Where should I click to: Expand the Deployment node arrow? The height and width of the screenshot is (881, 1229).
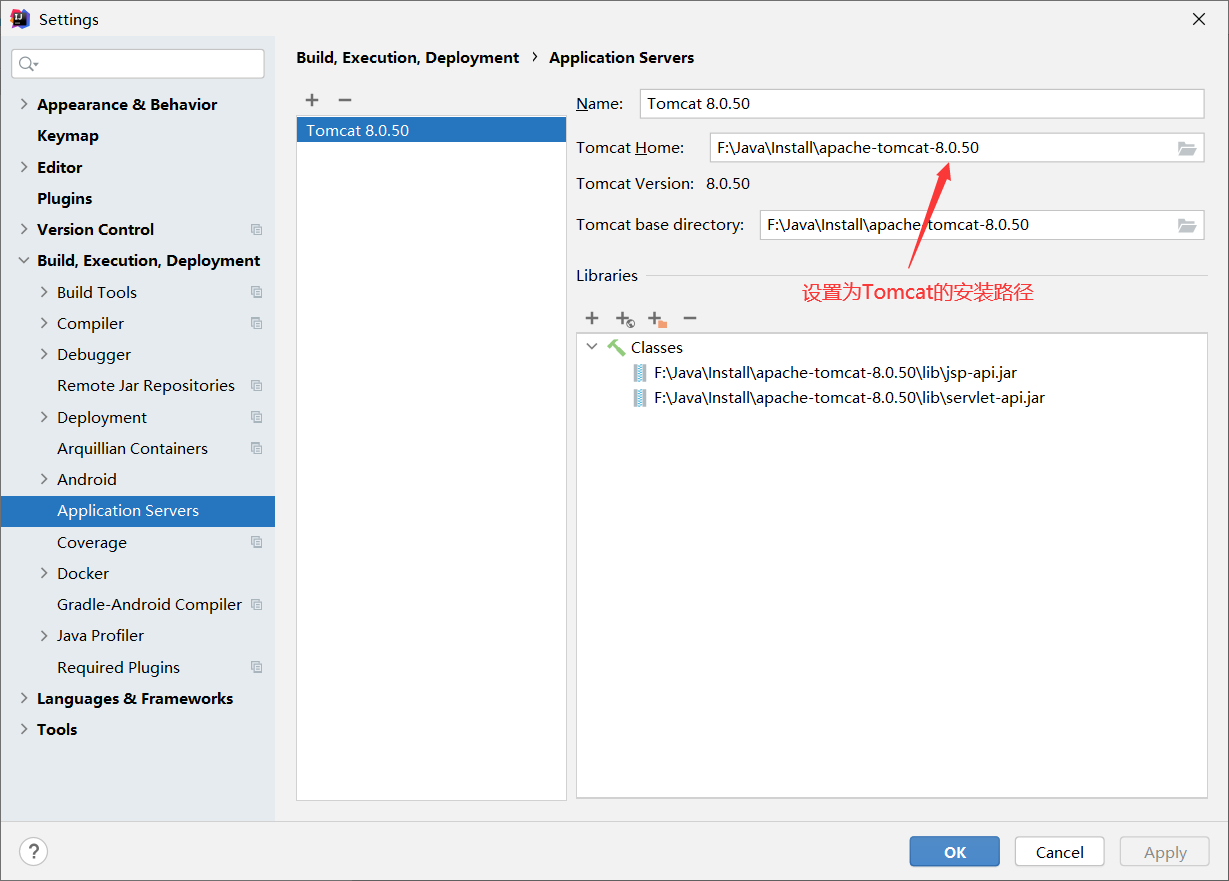pyautogui.click(x=44, y=417)
